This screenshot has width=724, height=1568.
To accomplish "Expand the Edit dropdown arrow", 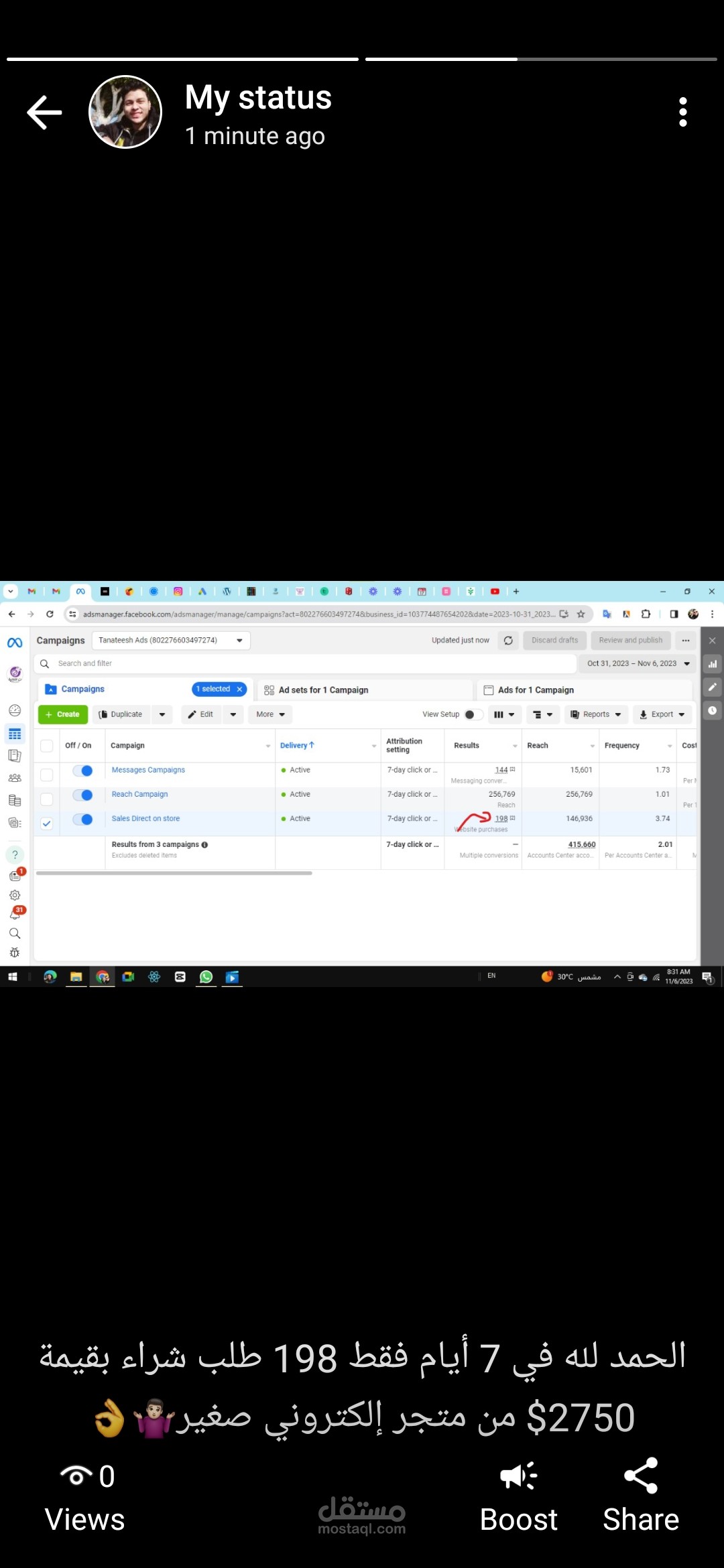I will coord(233,714).
